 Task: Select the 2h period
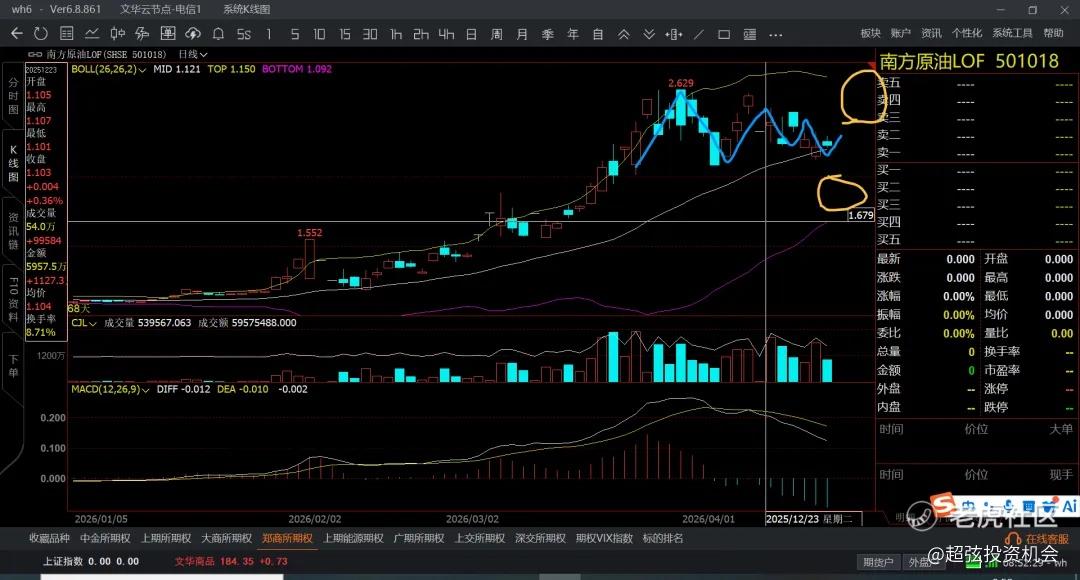tap(421, 34)
